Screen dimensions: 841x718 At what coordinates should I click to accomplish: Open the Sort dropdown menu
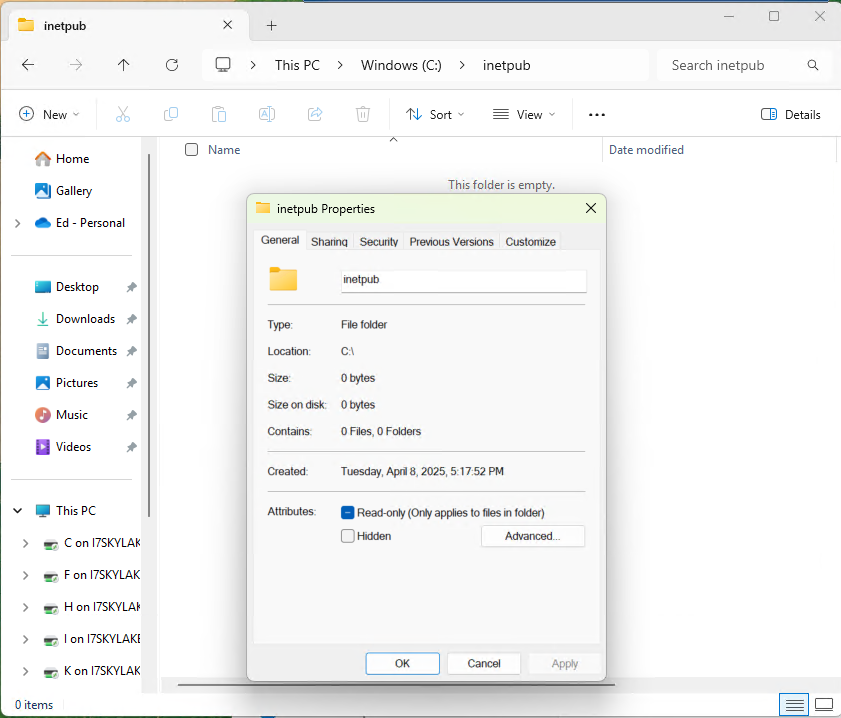[435, 114]
